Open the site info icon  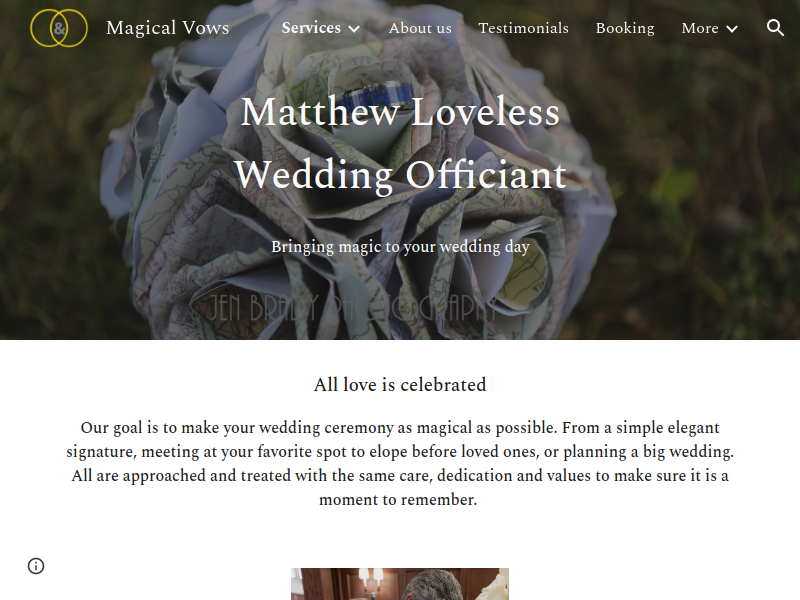(x=36, y=566)
